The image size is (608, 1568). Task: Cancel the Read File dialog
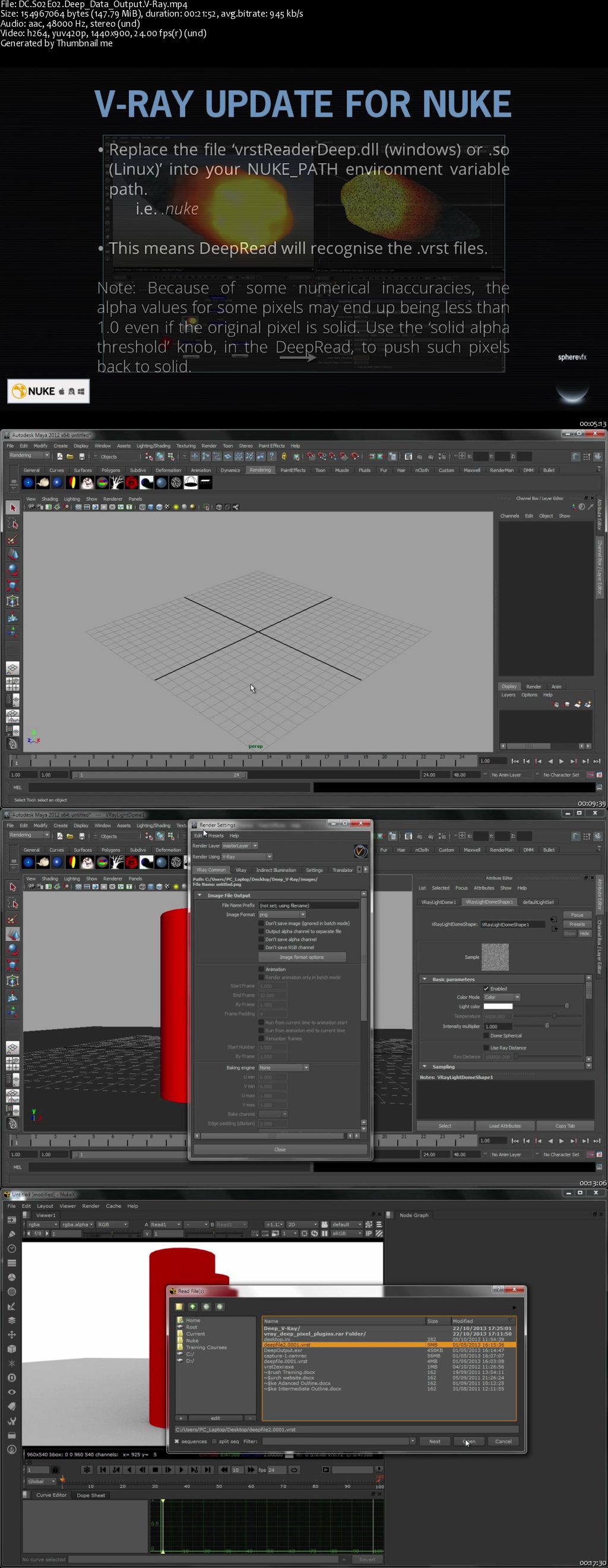point(503,1442)
